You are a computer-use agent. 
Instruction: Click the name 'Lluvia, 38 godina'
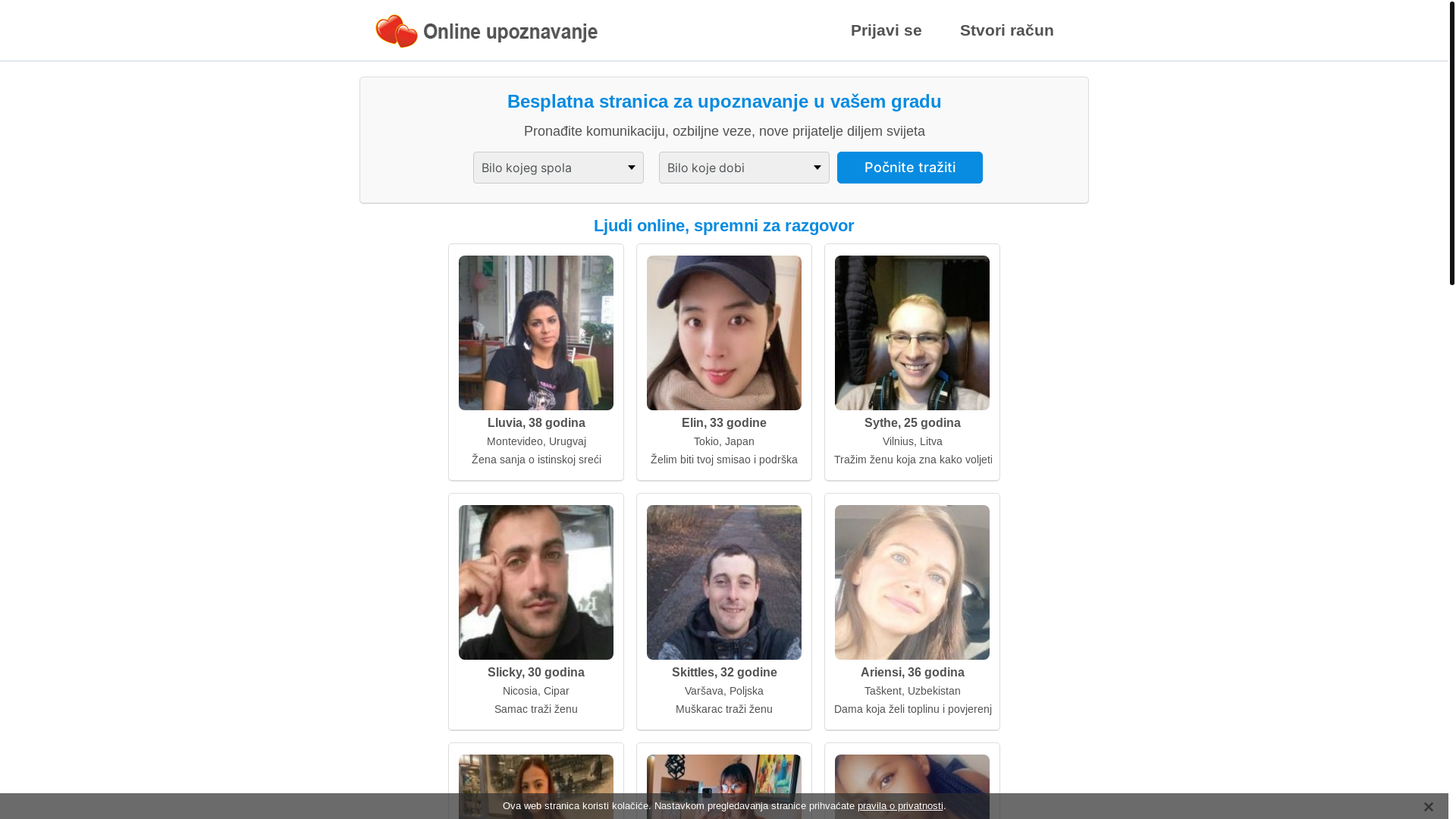[x=536, y=423]
